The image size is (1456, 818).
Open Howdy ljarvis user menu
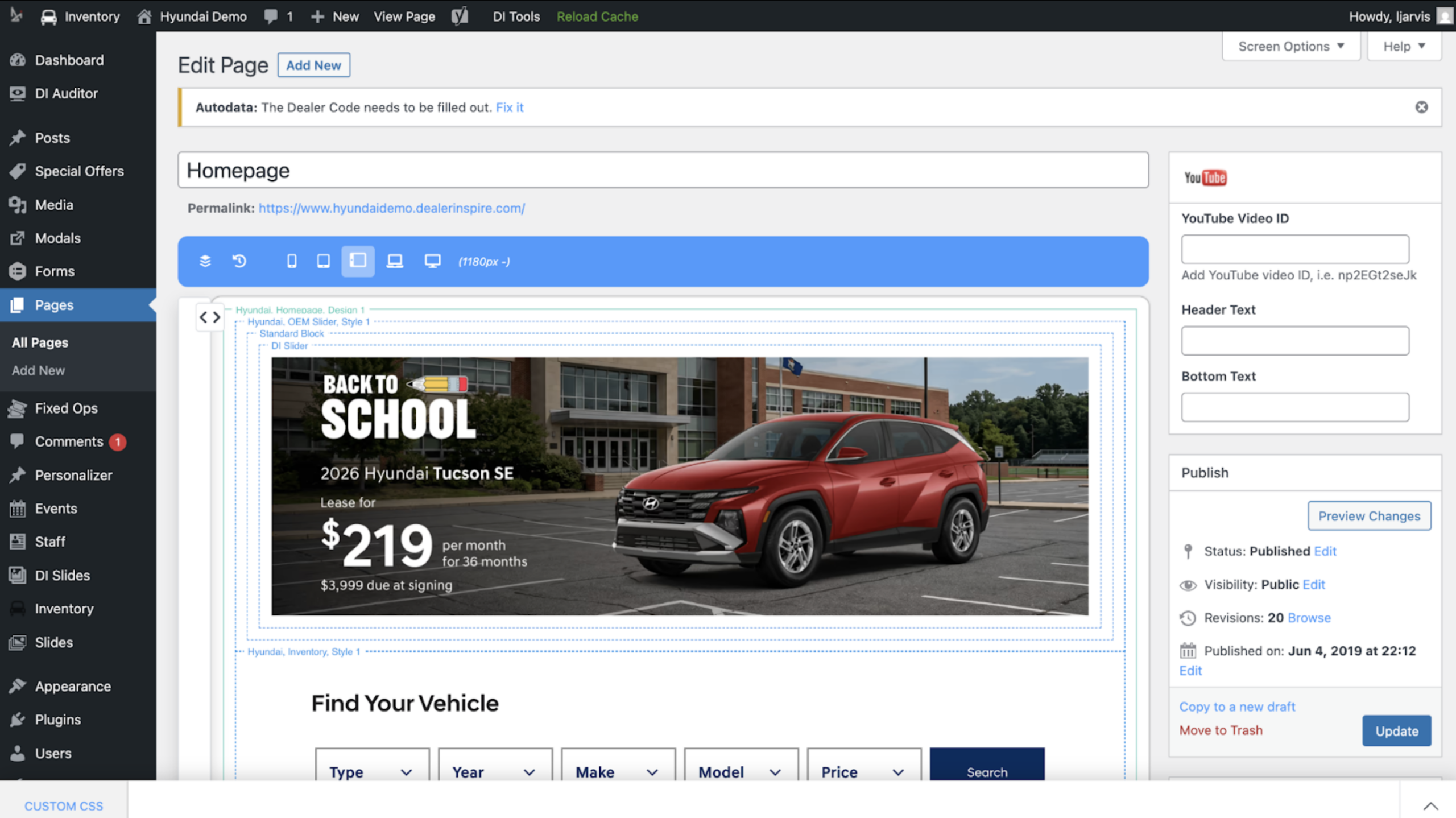click(1401, 16)
